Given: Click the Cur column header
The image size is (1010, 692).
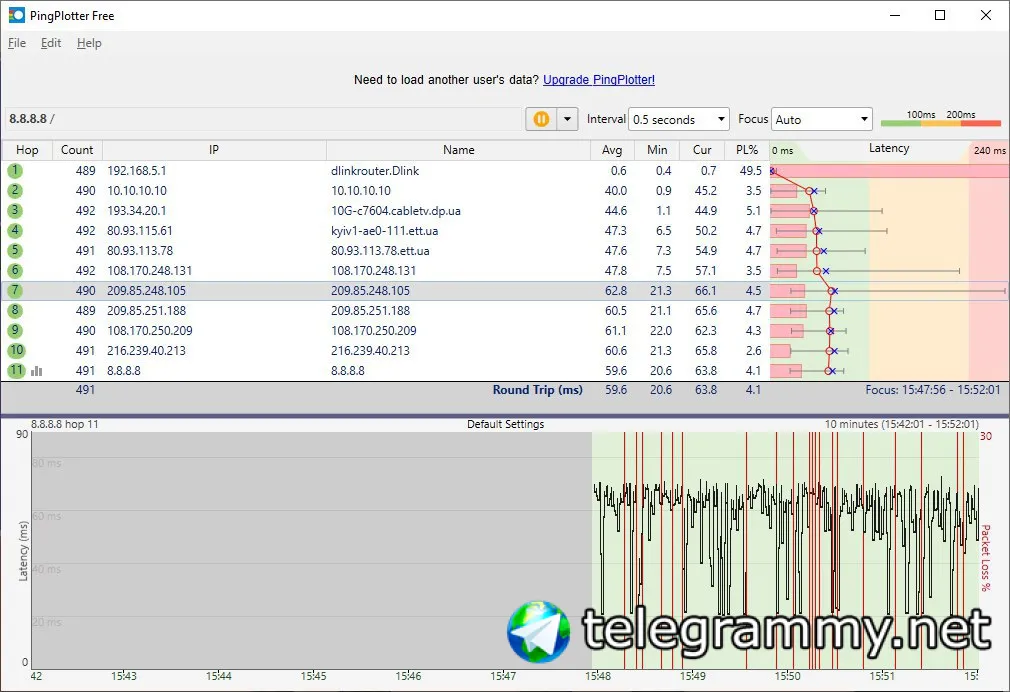Looking at the screenshot, I should [x=702, y=149].
